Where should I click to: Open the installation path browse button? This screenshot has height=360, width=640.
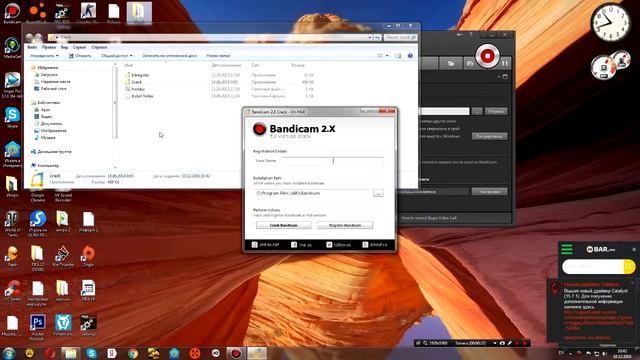[378, 193]
